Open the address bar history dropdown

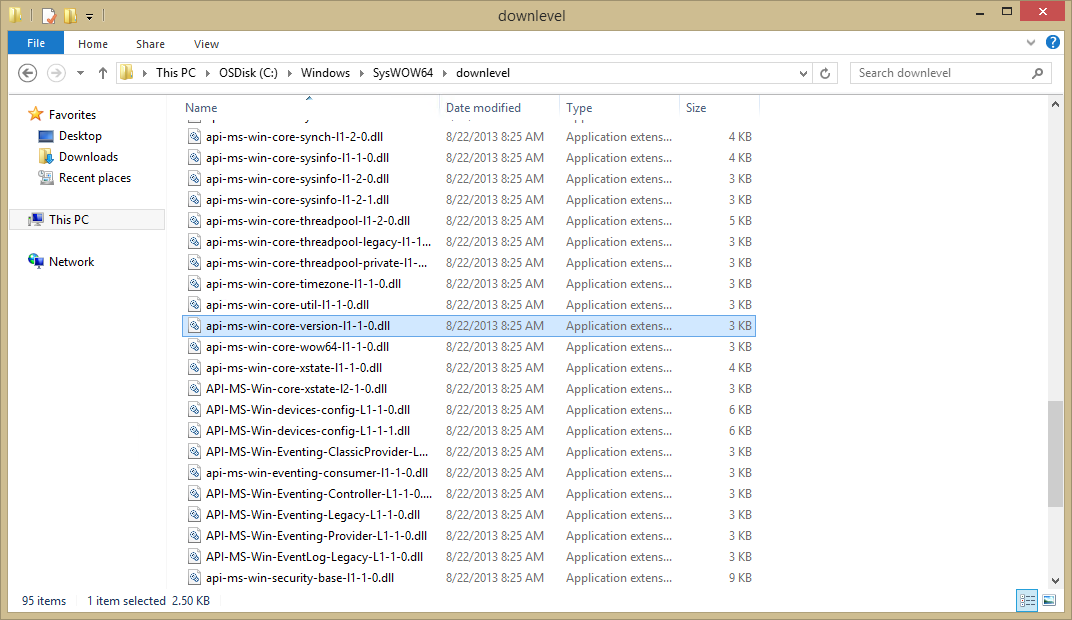[x=803, y=73]
